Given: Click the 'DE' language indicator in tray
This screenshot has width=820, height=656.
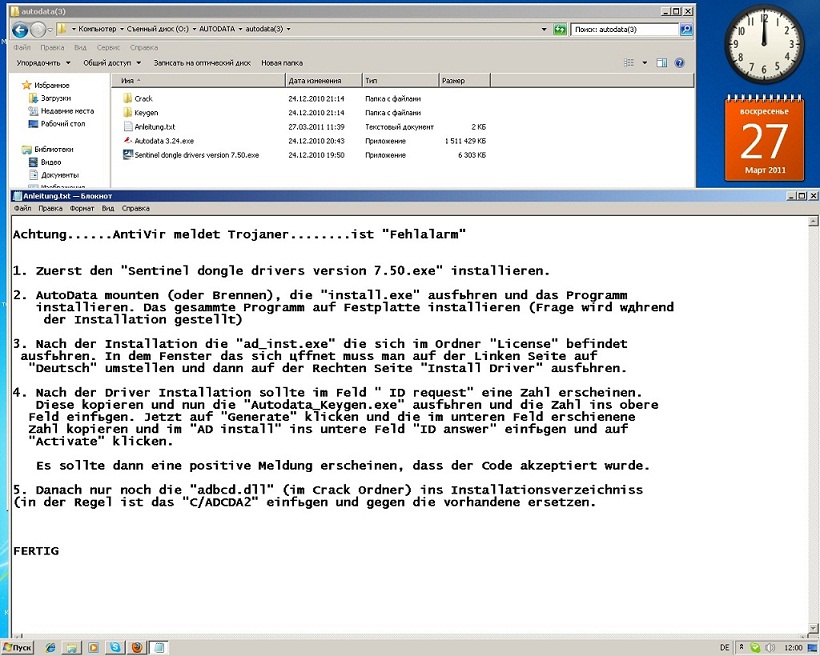Looking at the screenshot, I should click(724, 648).
